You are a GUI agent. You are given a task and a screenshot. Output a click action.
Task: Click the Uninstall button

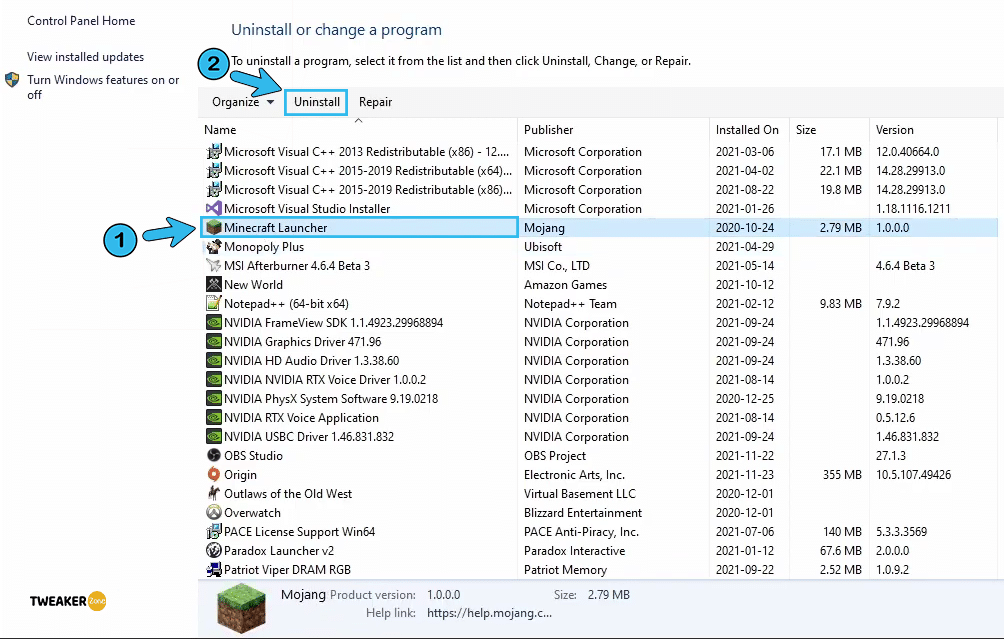pos(316,102)
